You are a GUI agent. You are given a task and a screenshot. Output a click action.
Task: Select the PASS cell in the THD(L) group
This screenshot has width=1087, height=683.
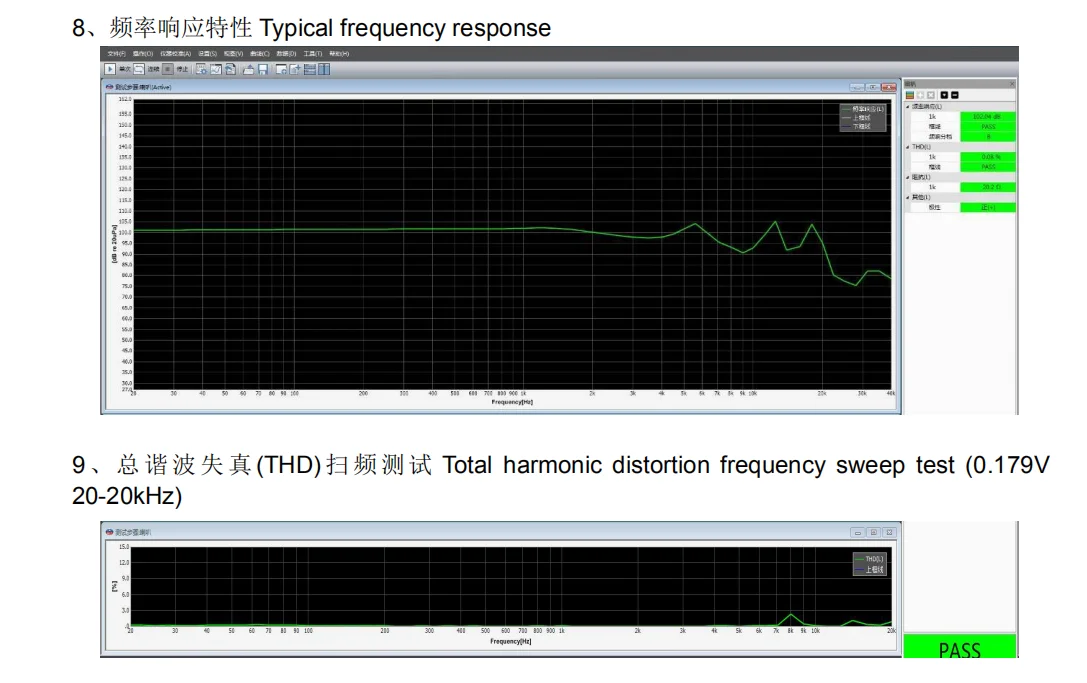coord(988,167)
